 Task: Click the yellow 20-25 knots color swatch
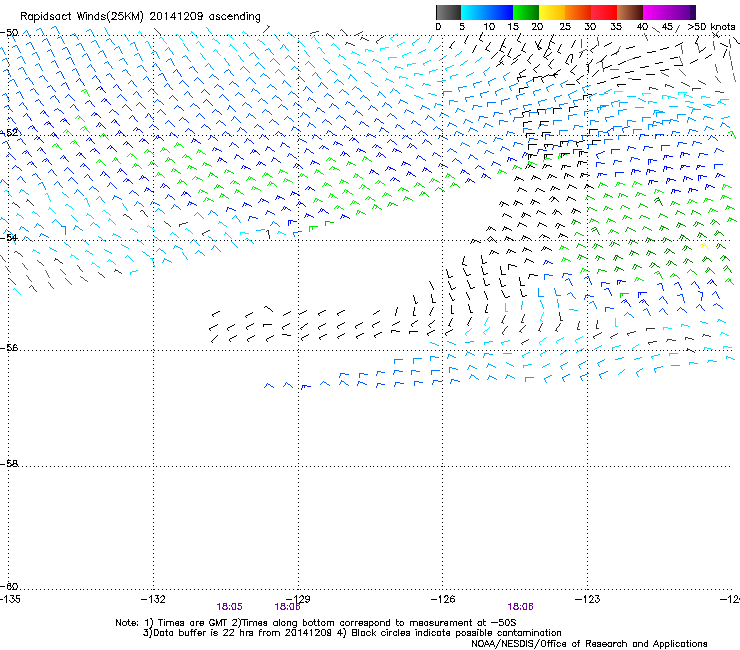tap(552, 12)
